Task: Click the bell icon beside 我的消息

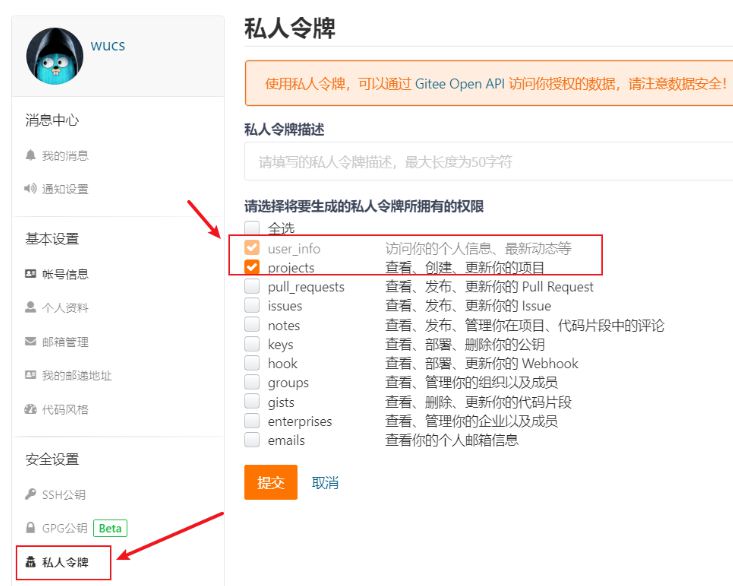Action: coord(30,156)
